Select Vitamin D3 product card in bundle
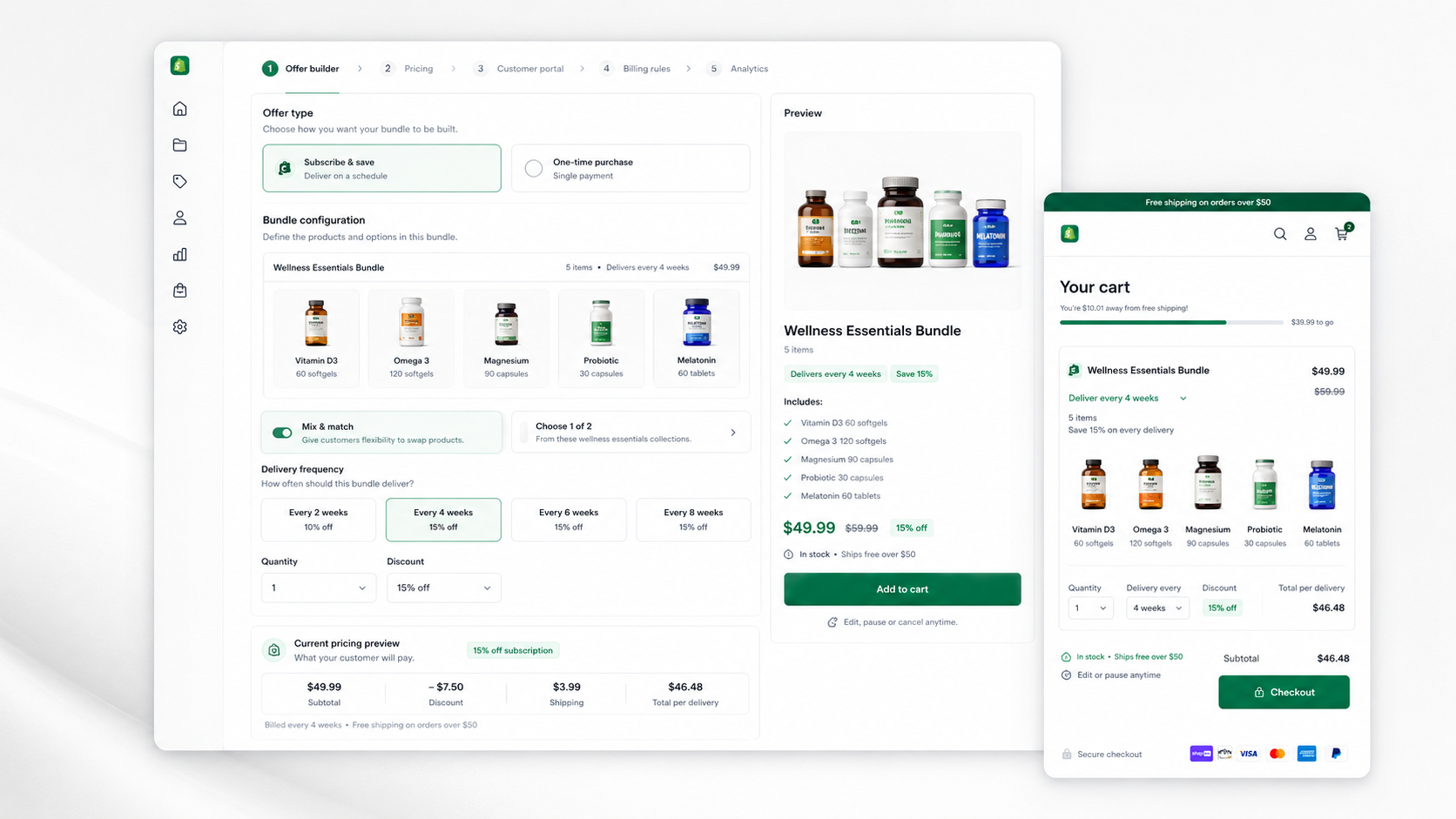The height and width of the screenshot is (819, 1456). pyautogui.click(x=316, y=338)
